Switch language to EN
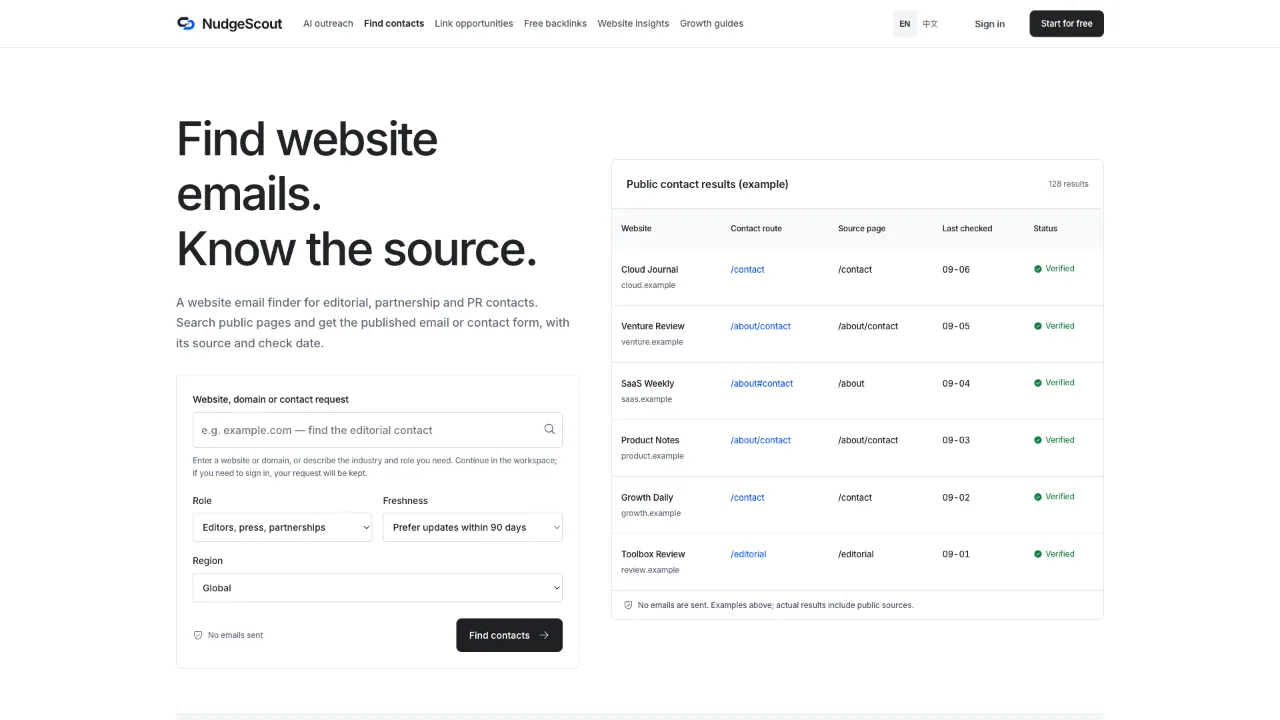 [x=905, y=24]
